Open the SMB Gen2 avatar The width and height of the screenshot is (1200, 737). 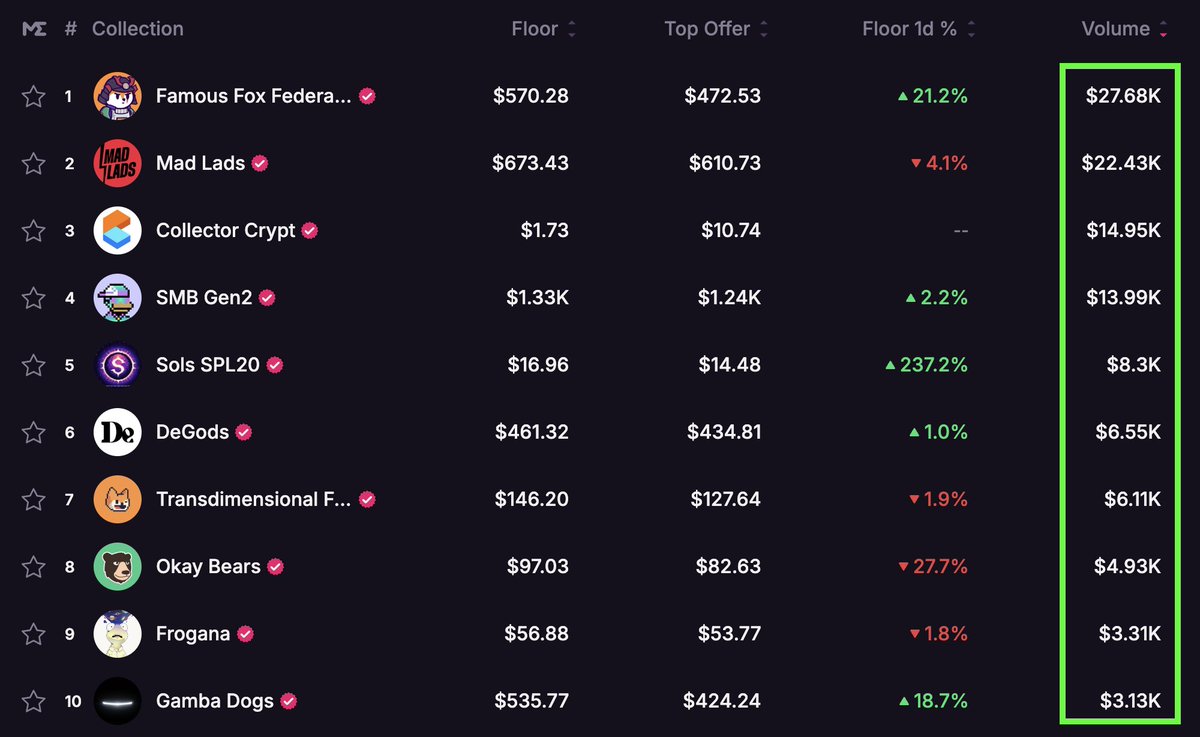point(118,297)
